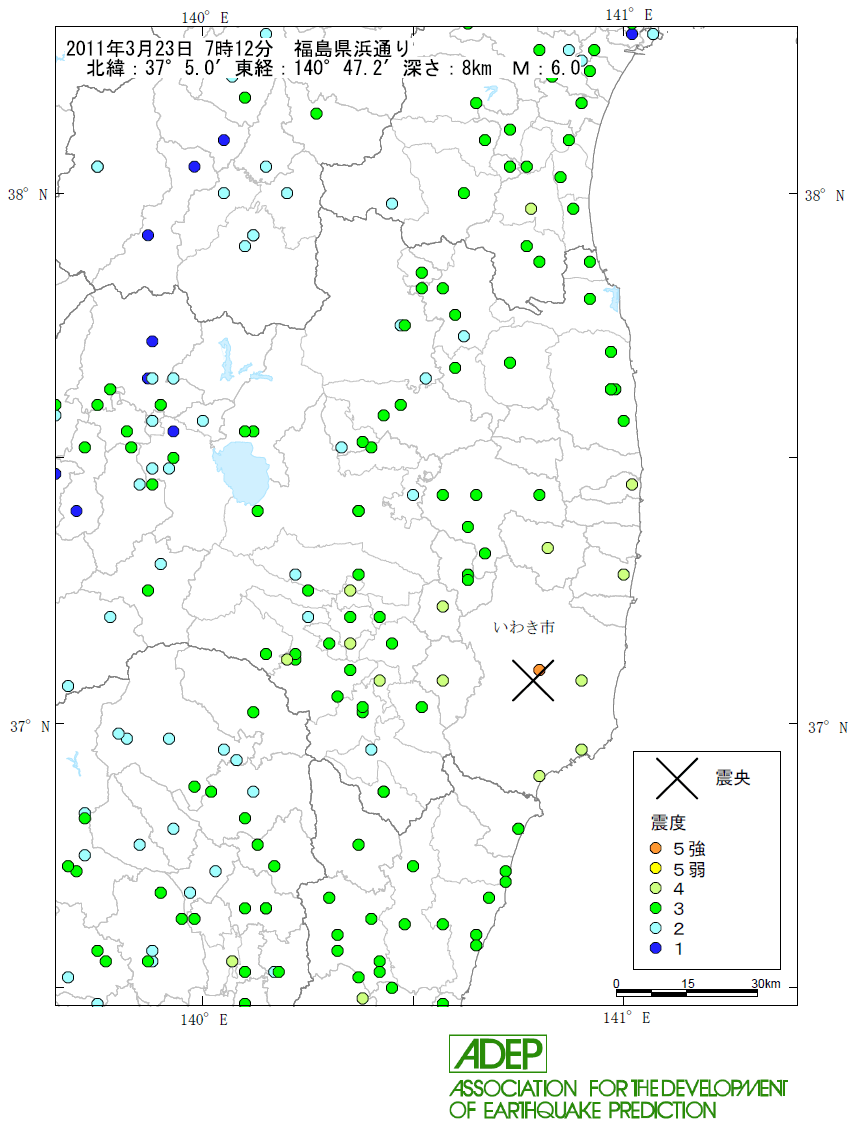854x1127 pixels.
Task: Click the 30km scale label
Action: tap(766, 983)
